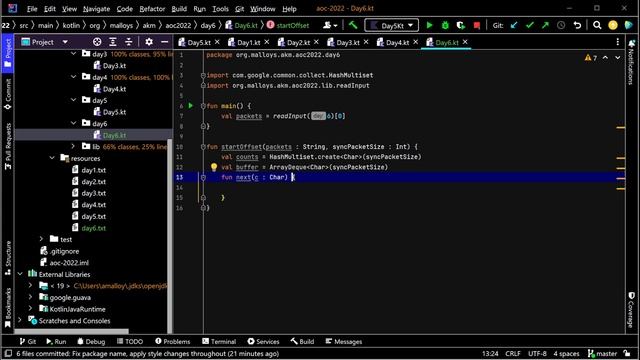Click the 7 warnings inspection indicator

(x=591, y=58)
